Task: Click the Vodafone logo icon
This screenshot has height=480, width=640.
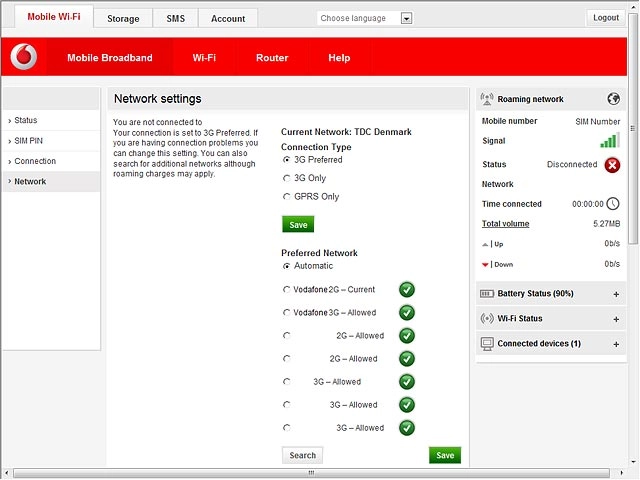Action: coord(24,56)
